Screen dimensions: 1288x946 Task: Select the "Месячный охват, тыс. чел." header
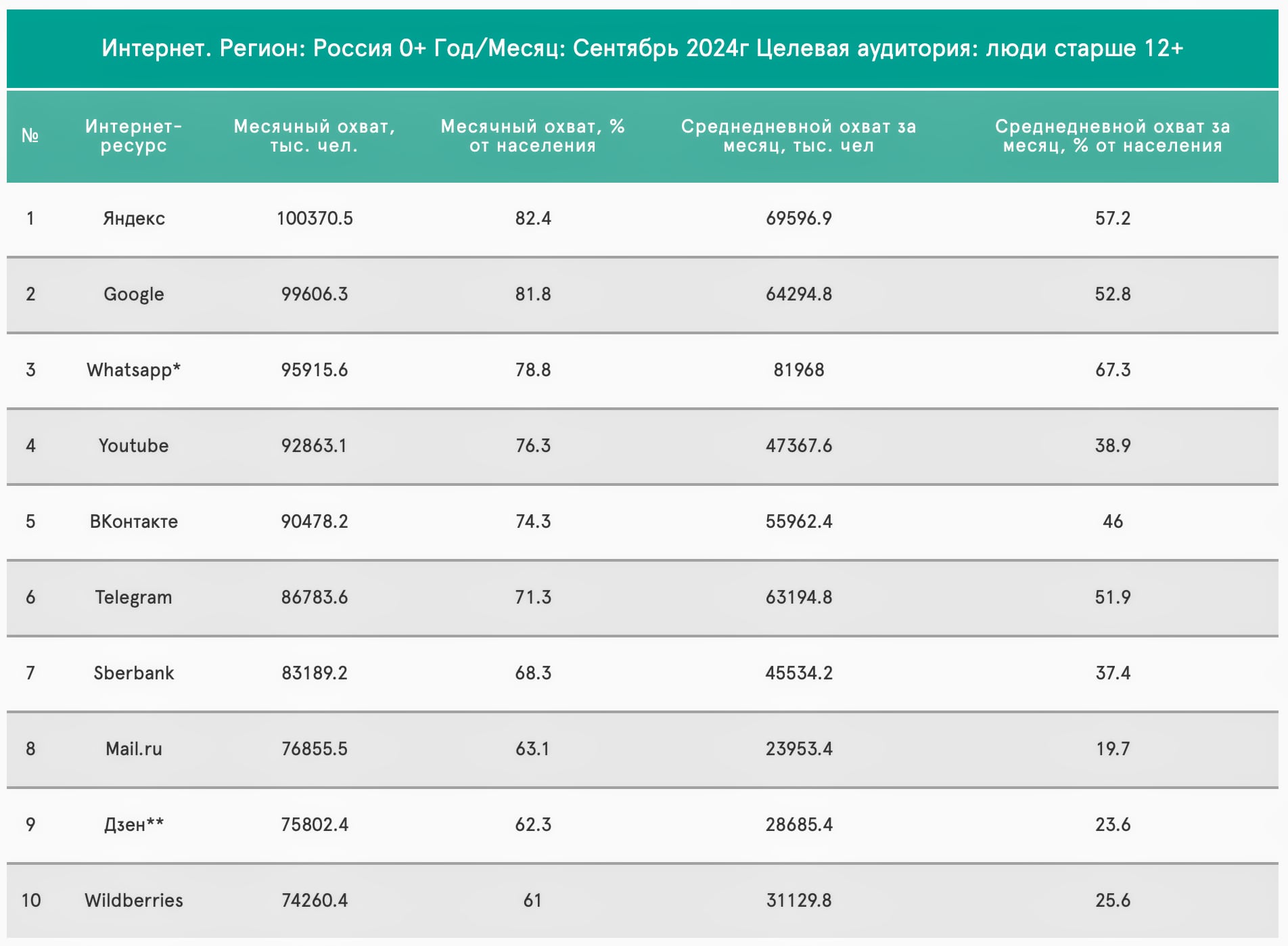coord(314,136)
